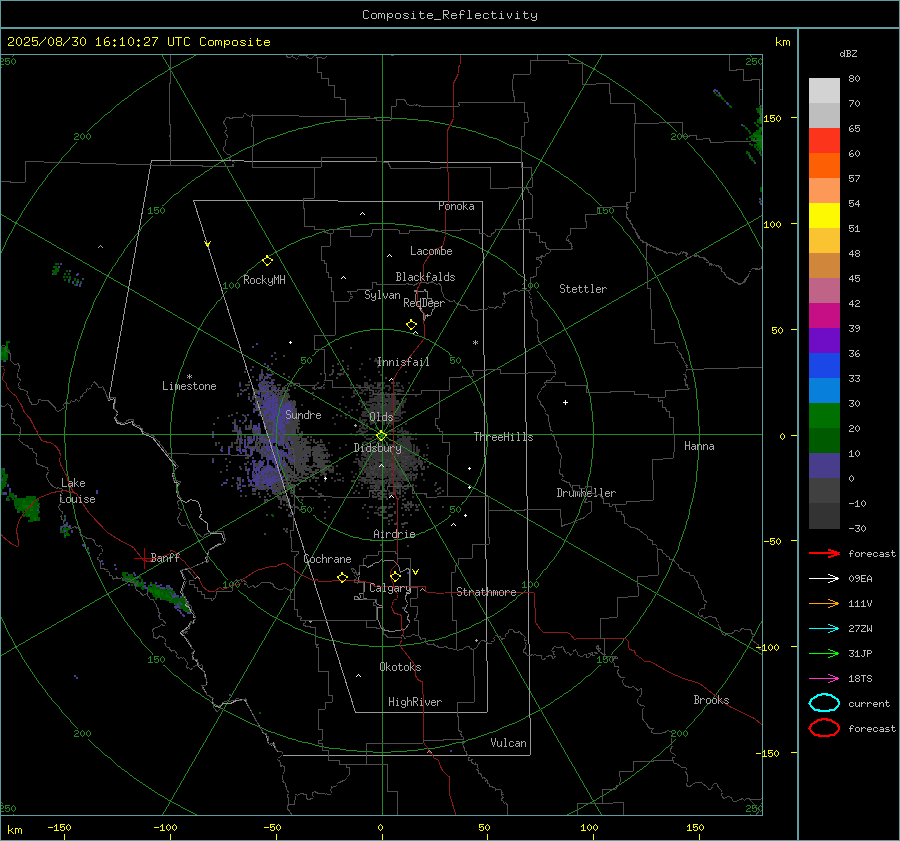The width and height of the screenshot is (900, 841).
Task: Click the ThreeHills city label
Action: 503,437
